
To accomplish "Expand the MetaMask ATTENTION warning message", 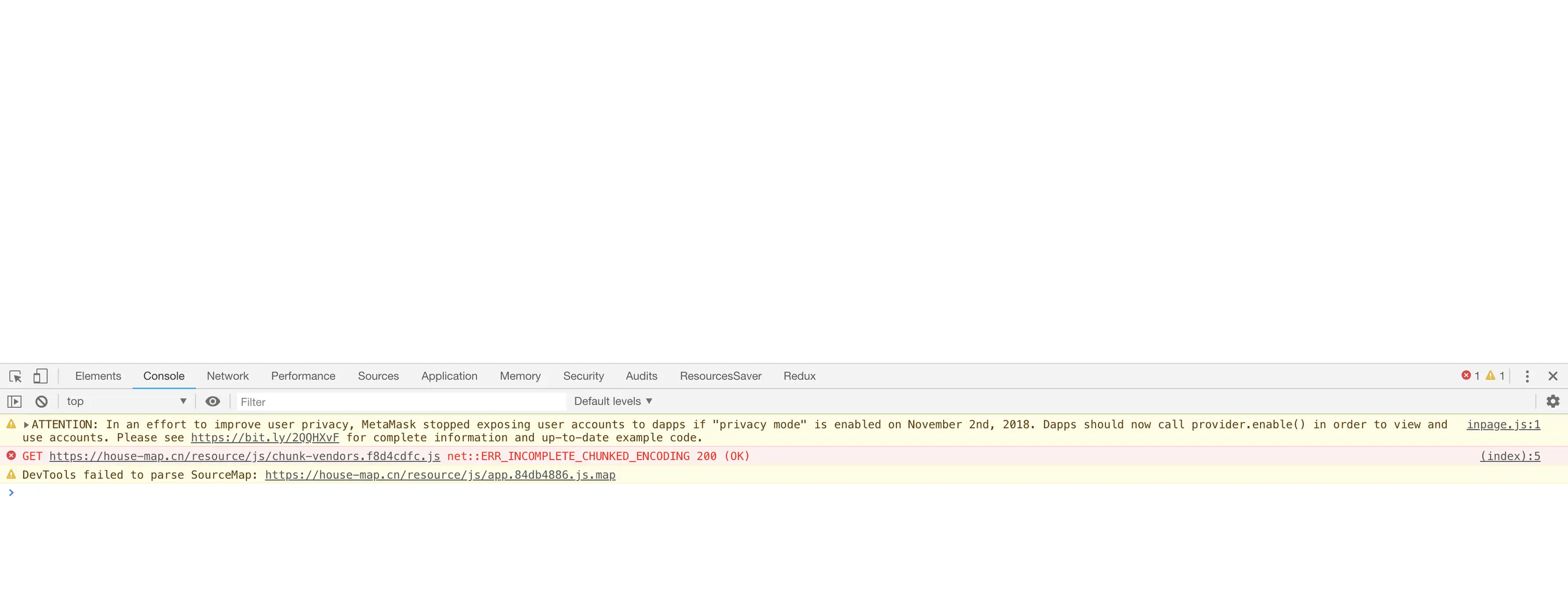I will coord(26,424).
